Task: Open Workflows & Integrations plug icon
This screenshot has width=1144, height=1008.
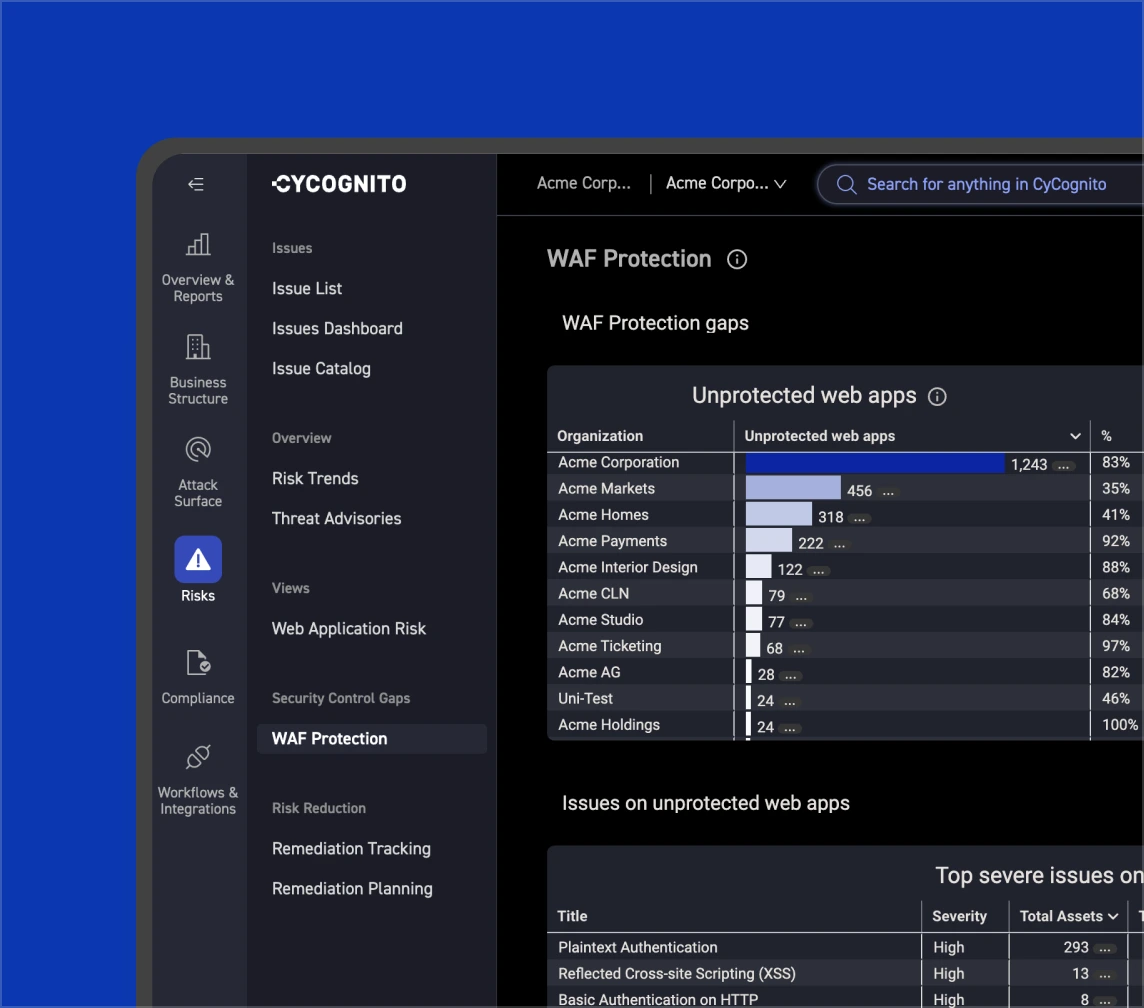Action: [x=198, y=757]
